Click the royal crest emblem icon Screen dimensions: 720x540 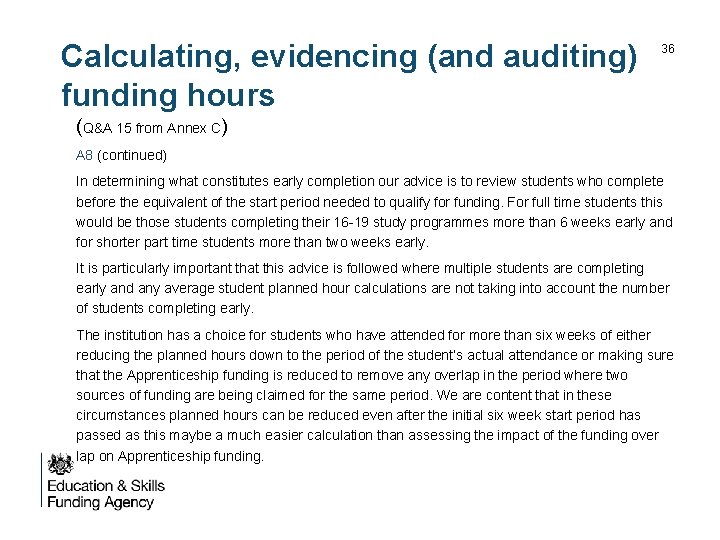click(60, 465)
